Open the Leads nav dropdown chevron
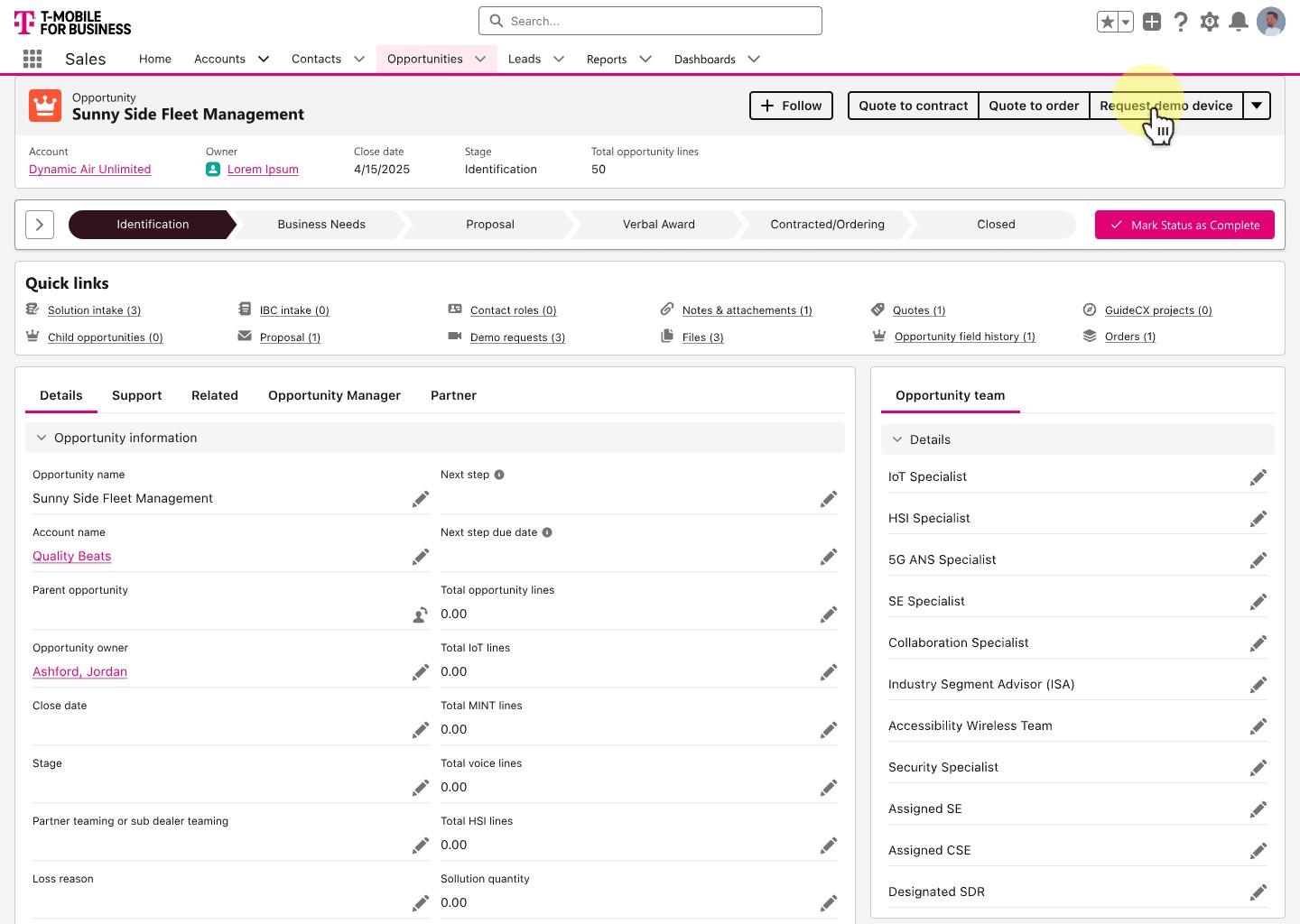This screenshot has width=1300, height=924. pyautogui.click(x=559, y=59)
